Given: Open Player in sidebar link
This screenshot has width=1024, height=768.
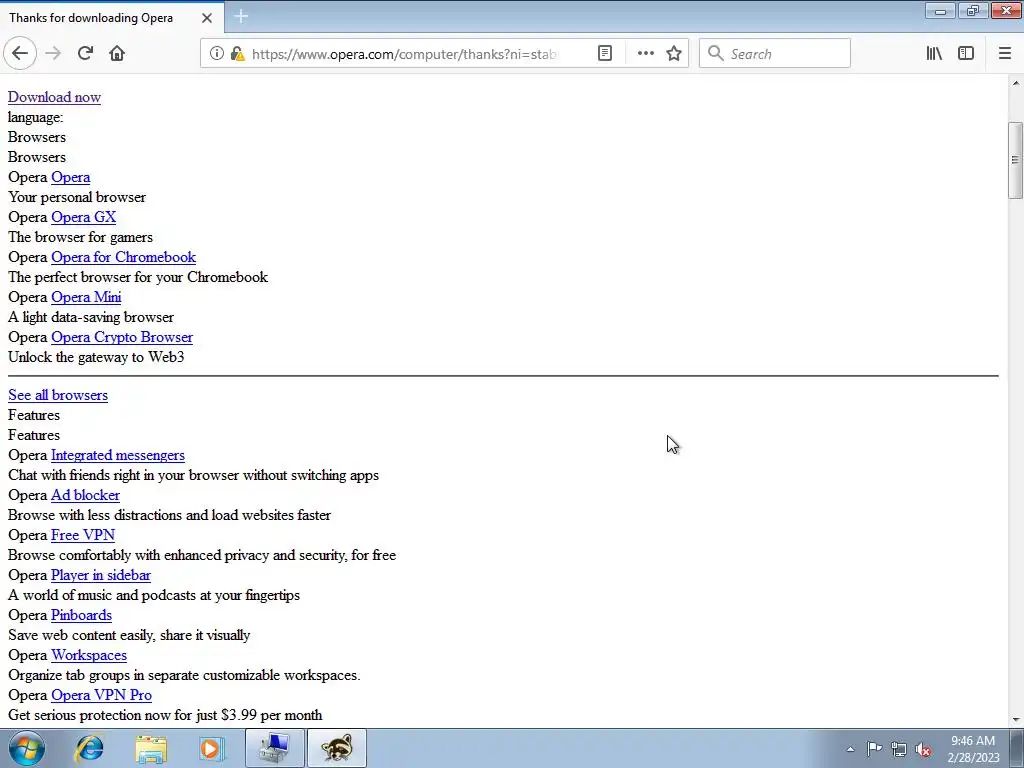Looking at the screenshot, I should point(101,575).
